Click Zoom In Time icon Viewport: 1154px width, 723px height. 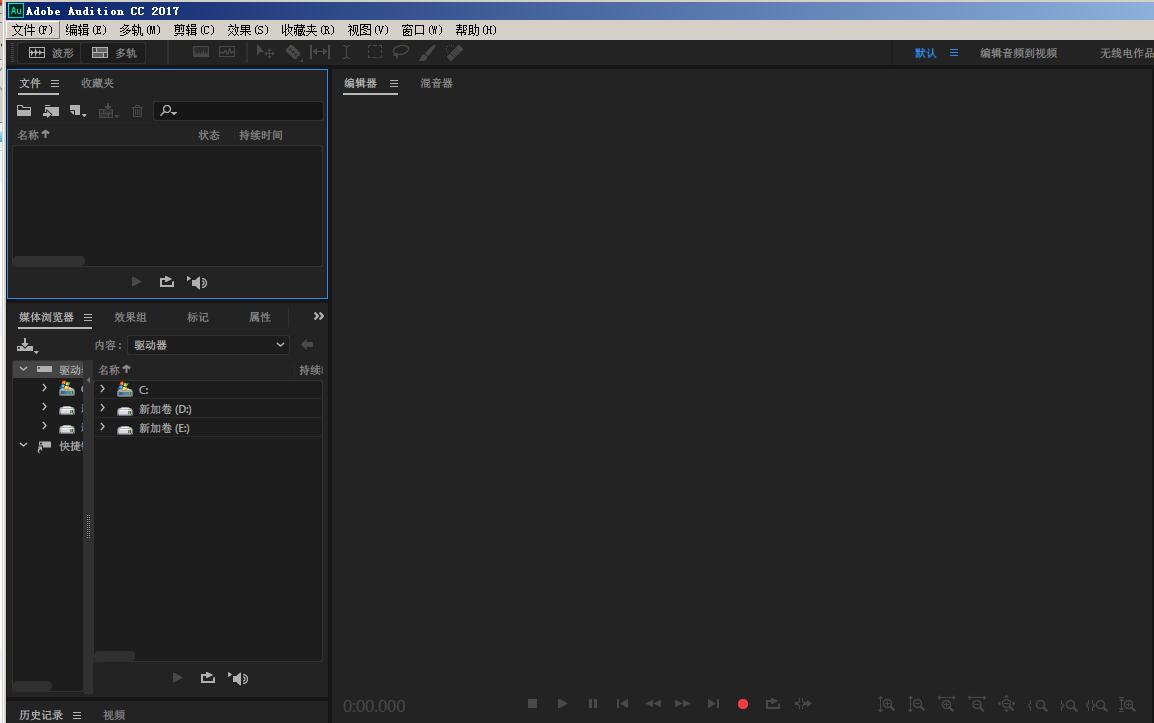tap(946, 705)
